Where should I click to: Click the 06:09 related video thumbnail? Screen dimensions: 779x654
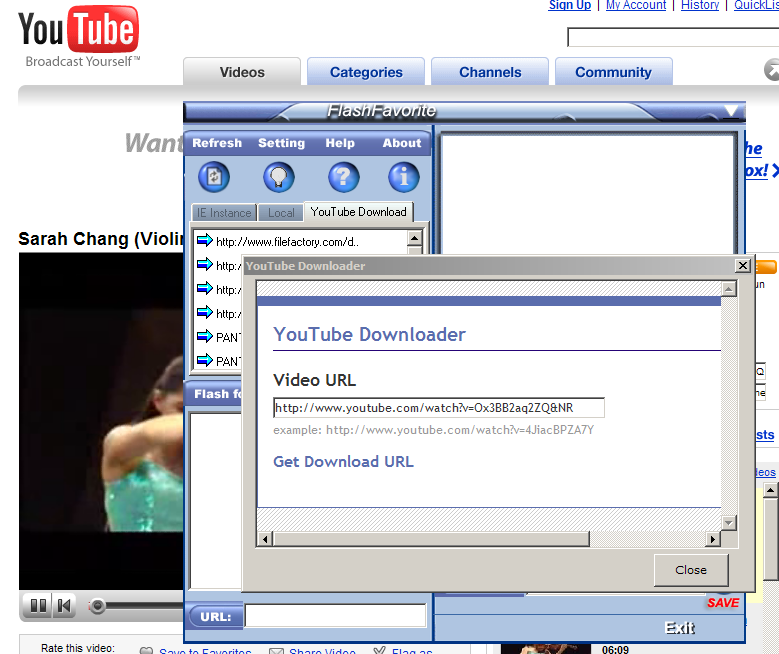[545, 649]
